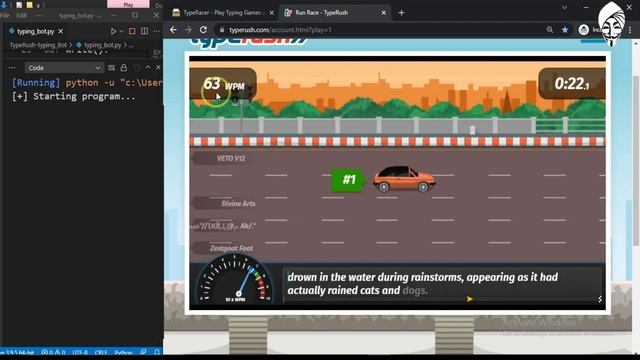Click the 63 WPM counter
This screenshot has width=640, height=360.
pos(223,84)
